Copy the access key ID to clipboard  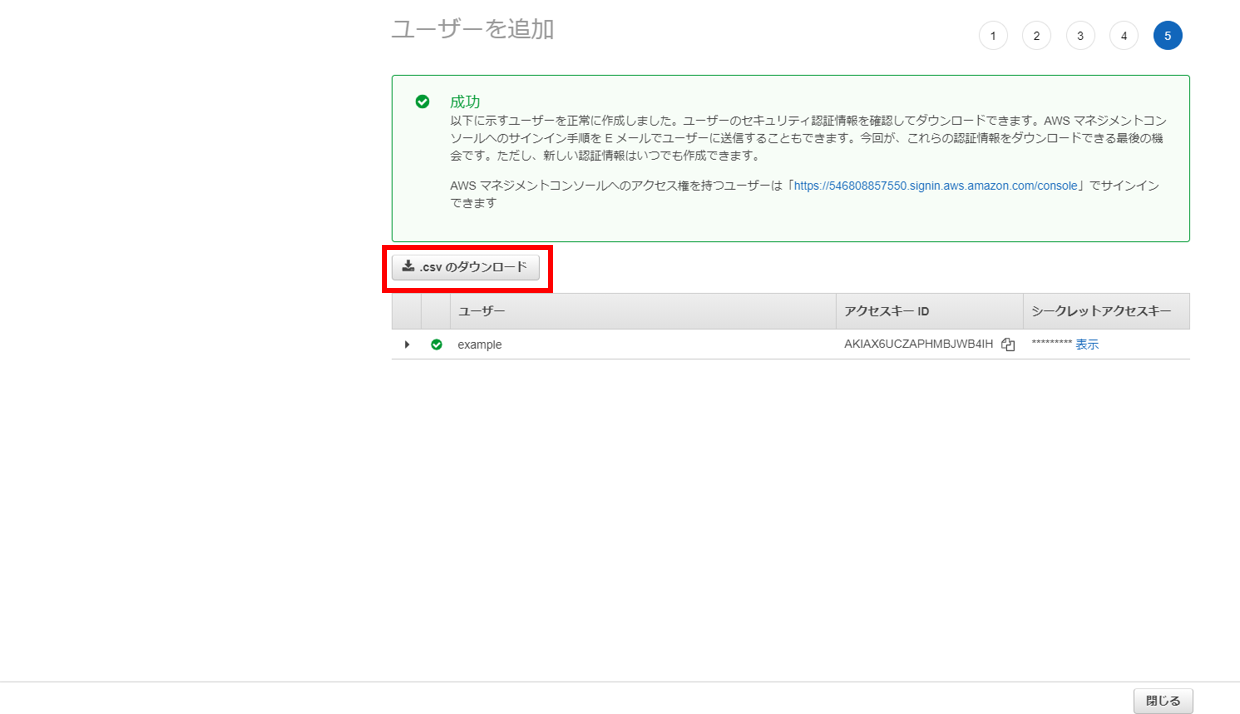1007,344
